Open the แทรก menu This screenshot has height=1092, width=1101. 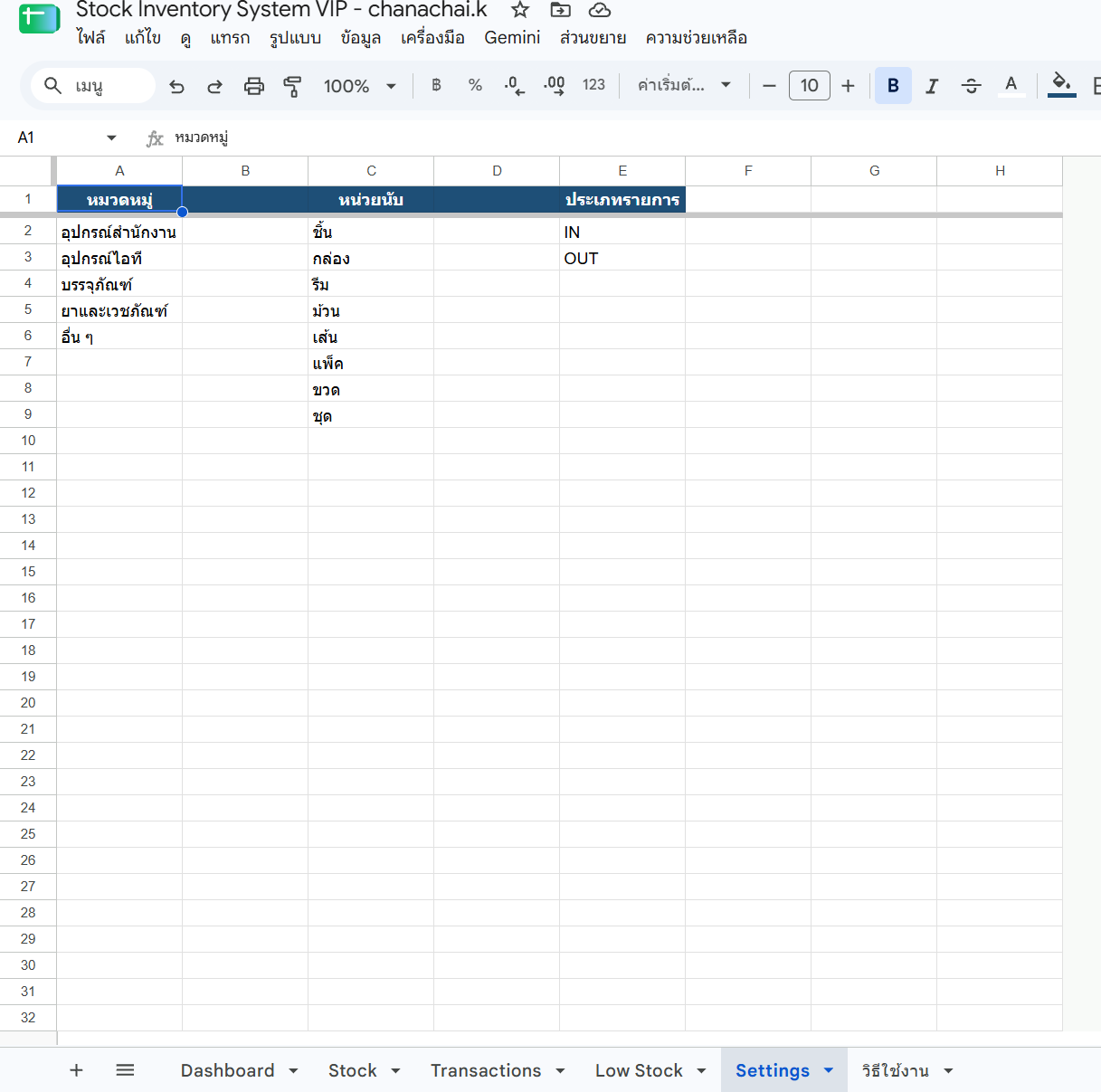(230, 38)
